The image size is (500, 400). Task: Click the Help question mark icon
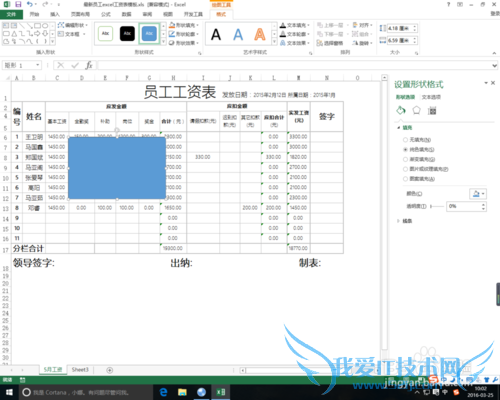(448, 4)
